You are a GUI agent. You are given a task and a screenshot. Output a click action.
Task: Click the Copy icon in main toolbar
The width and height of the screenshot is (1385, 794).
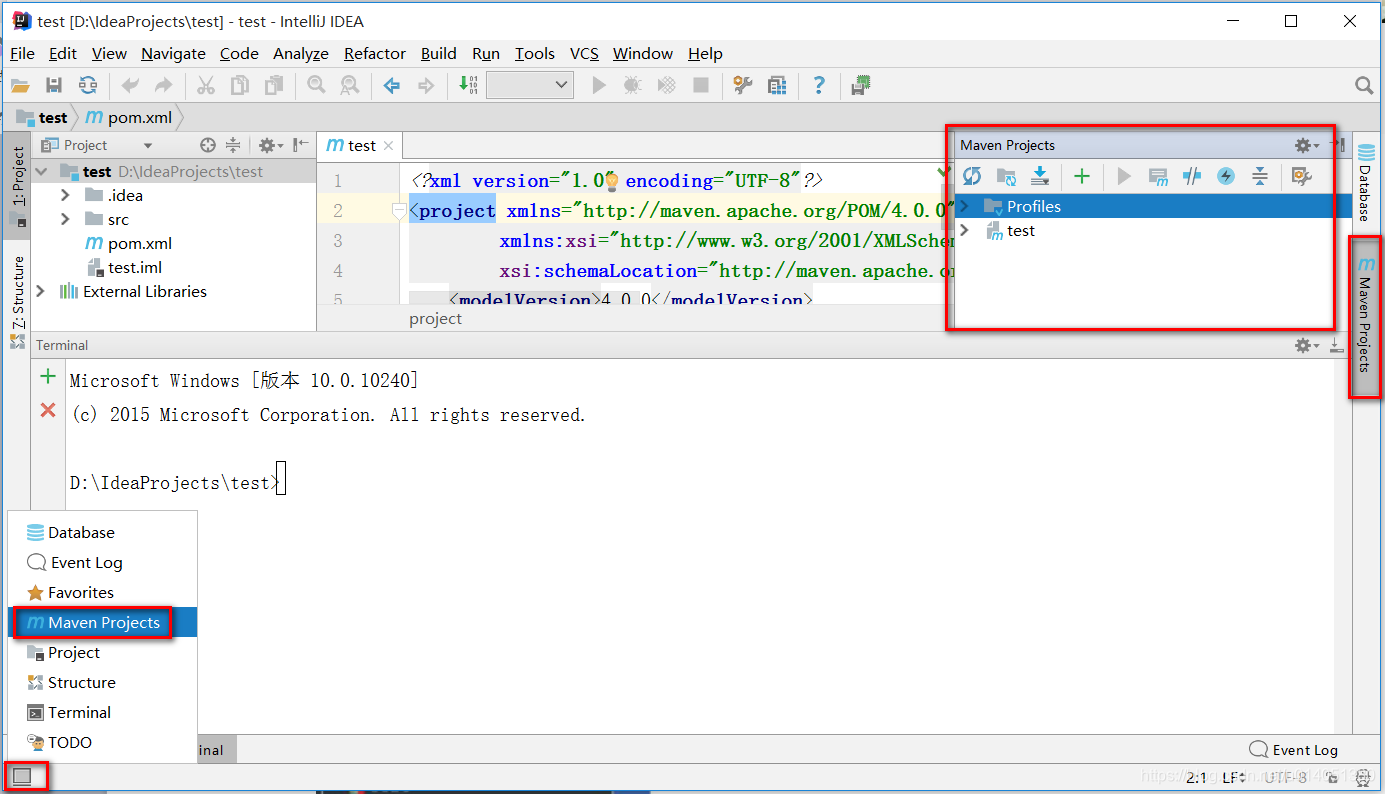click(x=240, y=86)
